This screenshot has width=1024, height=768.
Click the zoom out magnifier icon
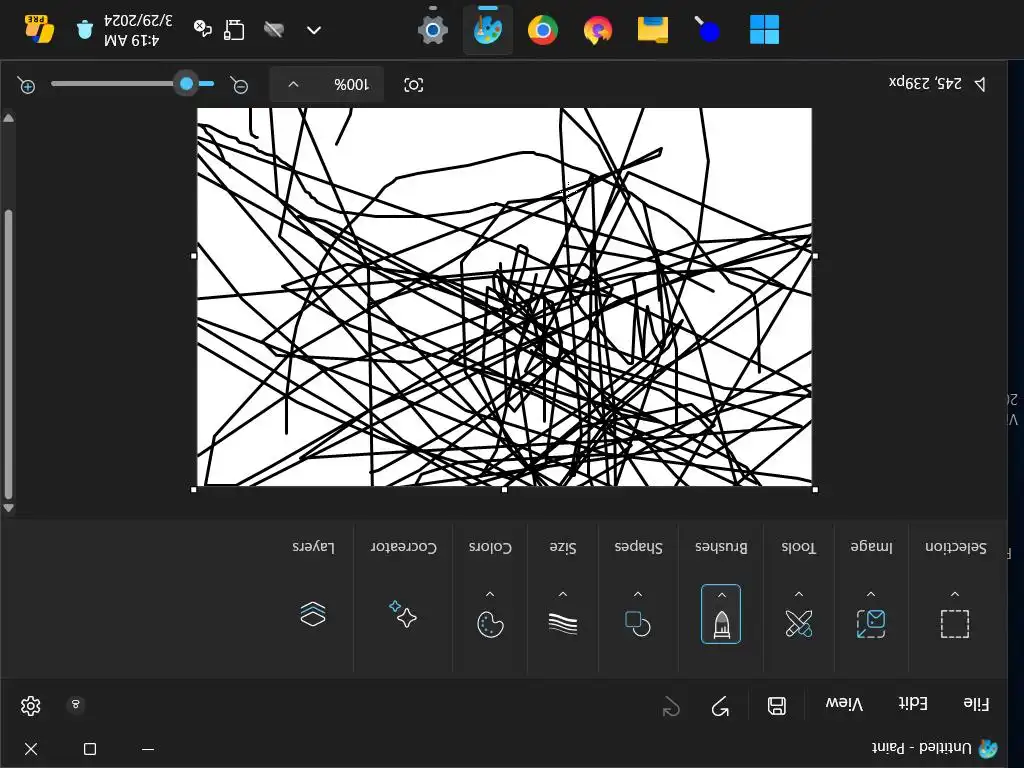point(239,85)
